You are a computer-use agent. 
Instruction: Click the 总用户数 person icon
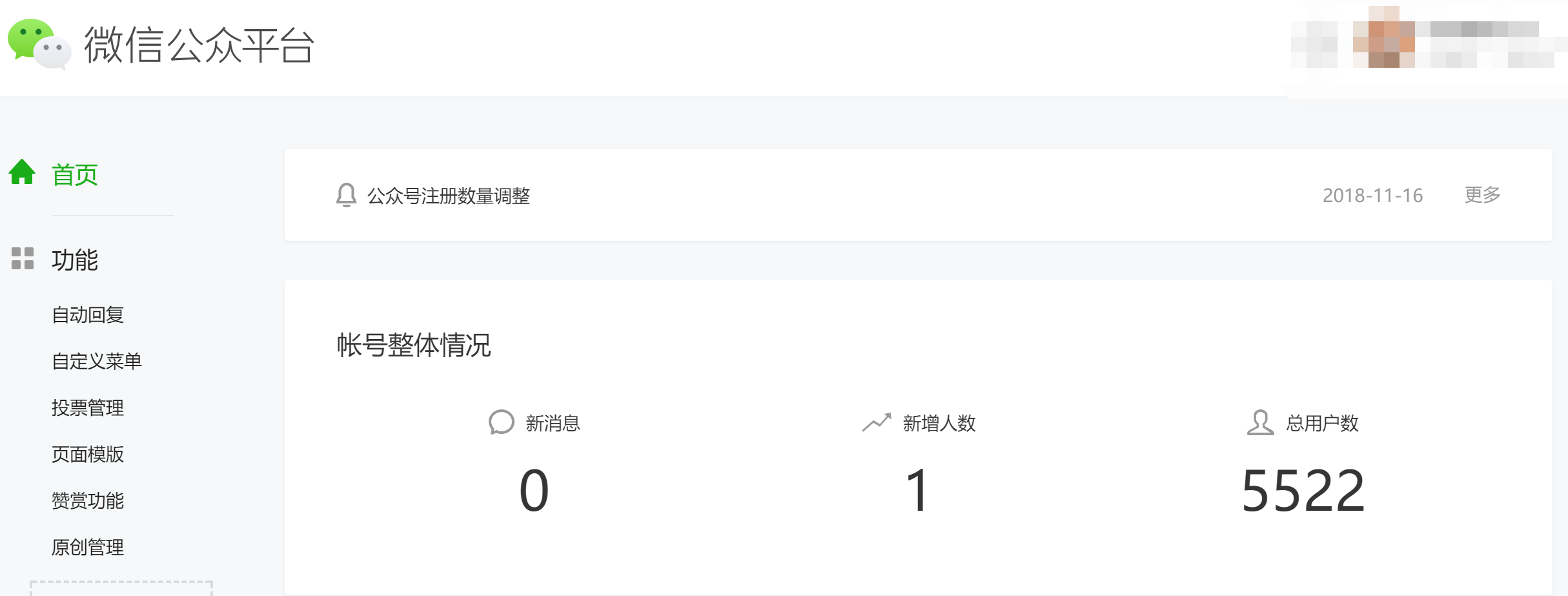pos(1259,423)
